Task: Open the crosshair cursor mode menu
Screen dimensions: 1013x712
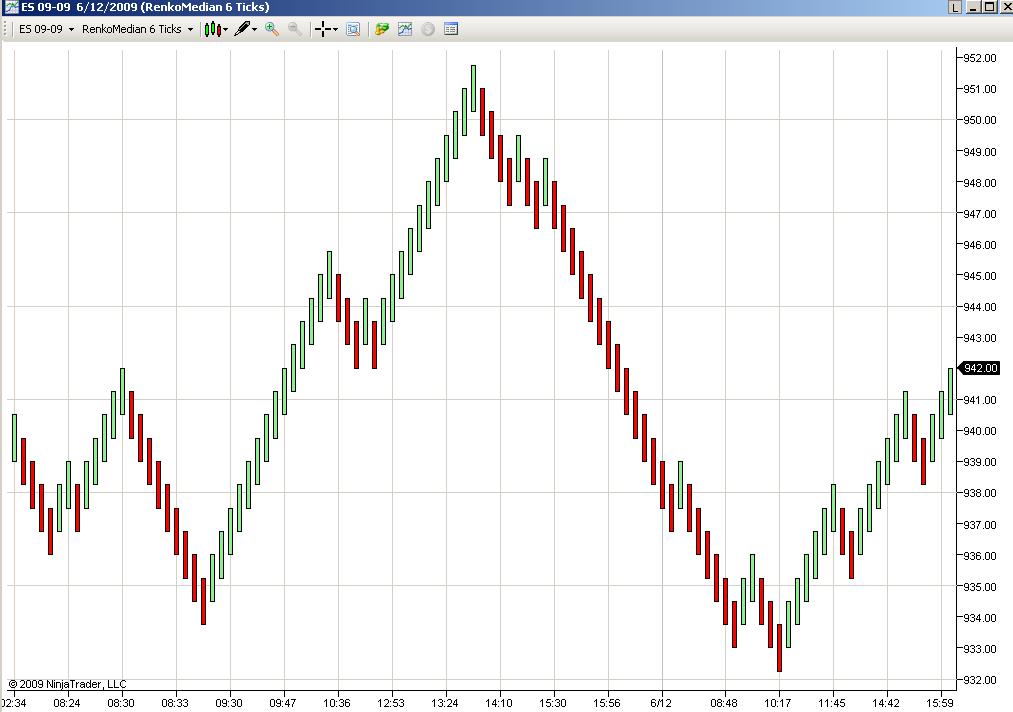Action: pyautogui.click(x=326, y=29)
